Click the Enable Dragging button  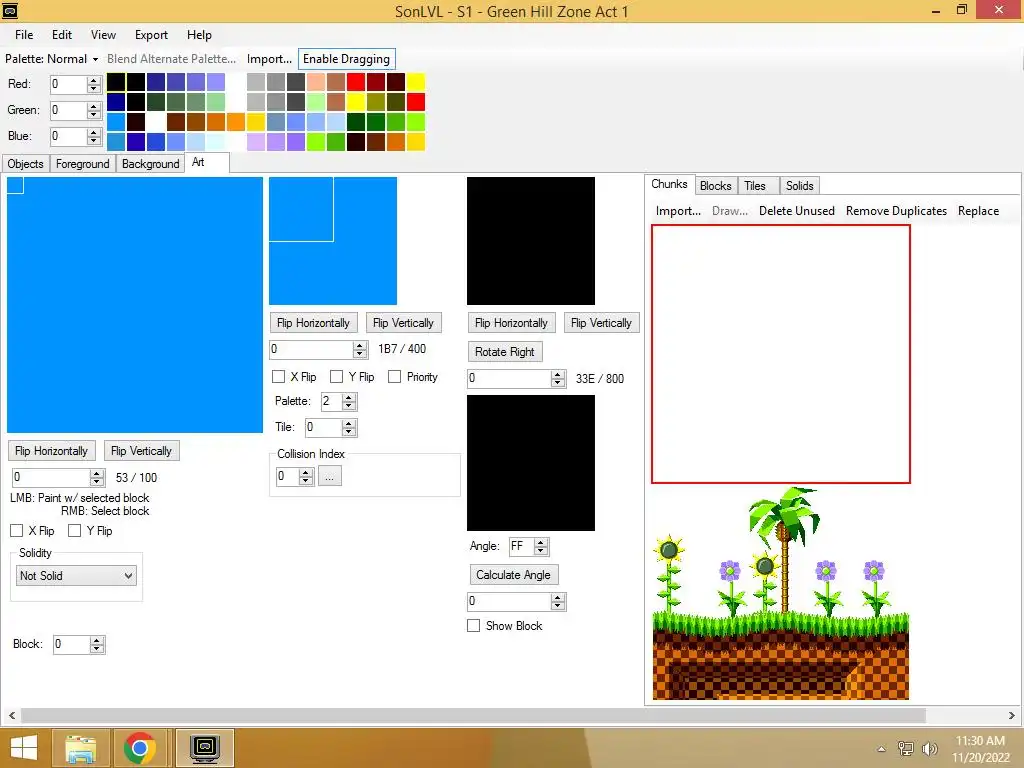tap(347, 59)
